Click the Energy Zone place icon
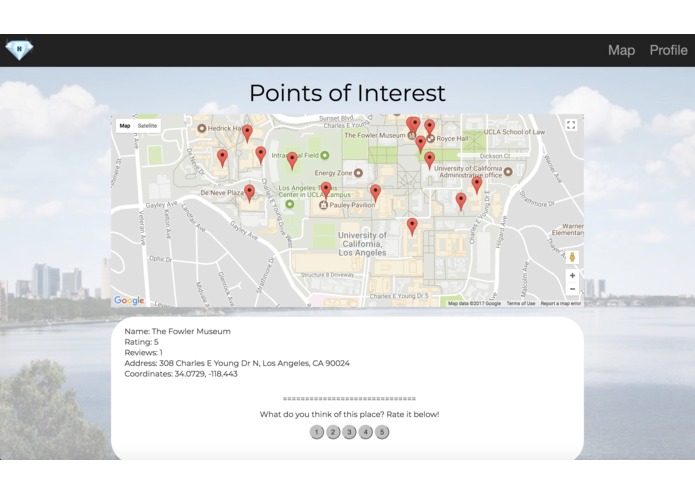Image resolution: width=695 pixels, height=494 pixels. coord(359,173)
